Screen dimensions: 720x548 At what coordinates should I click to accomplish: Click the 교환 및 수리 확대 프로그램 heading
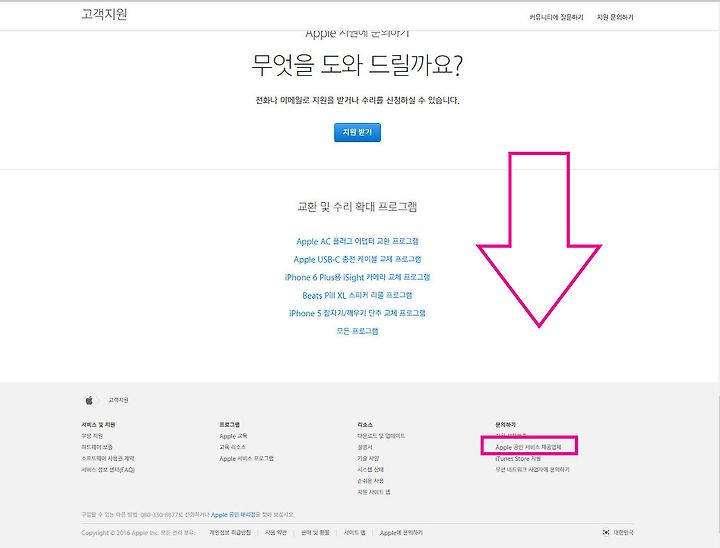357,207
